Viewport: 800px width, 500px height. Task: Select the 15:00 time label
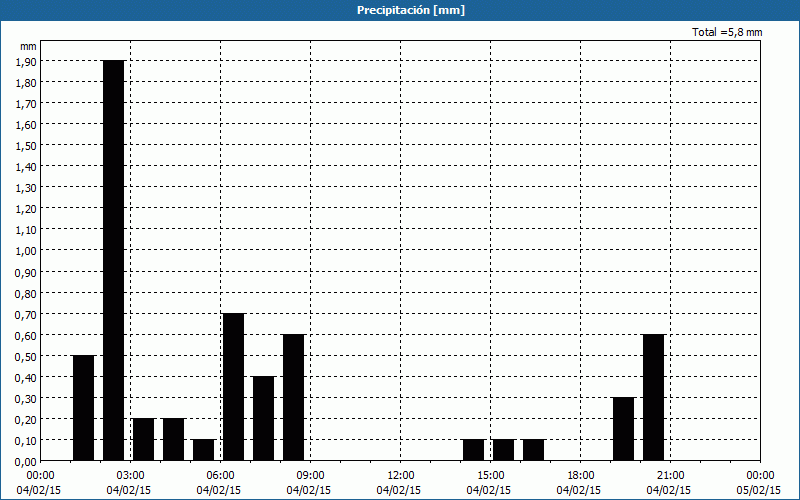point(490,476)
